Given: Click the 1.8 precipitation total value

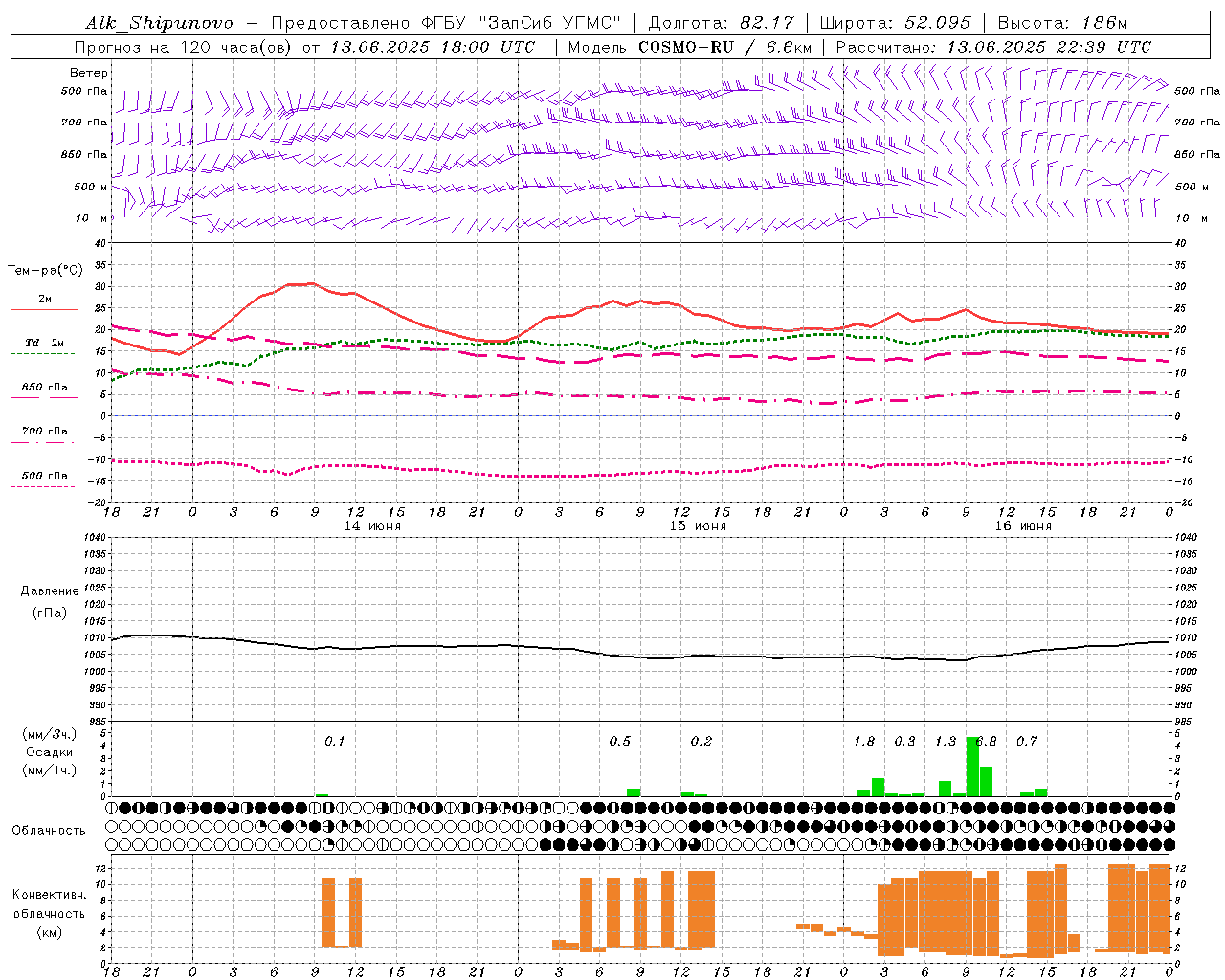Looking at the screenshot, I should [864, 742].
